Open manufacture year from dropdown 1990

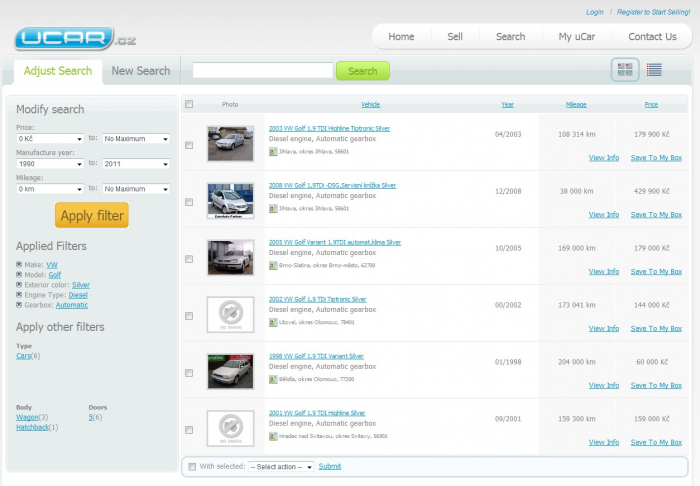(x=50, y=164)
